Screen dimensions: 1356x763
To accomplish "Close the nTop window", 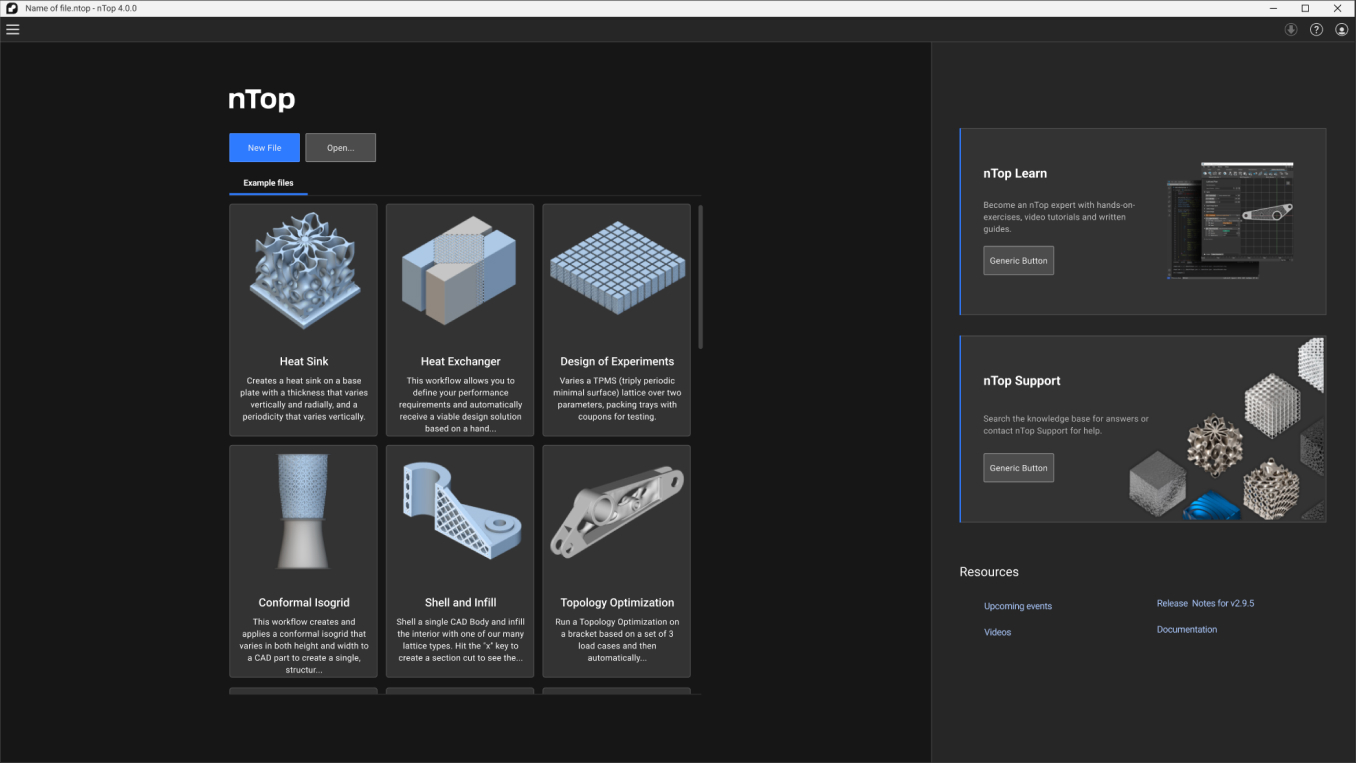I will [1338, 8].
